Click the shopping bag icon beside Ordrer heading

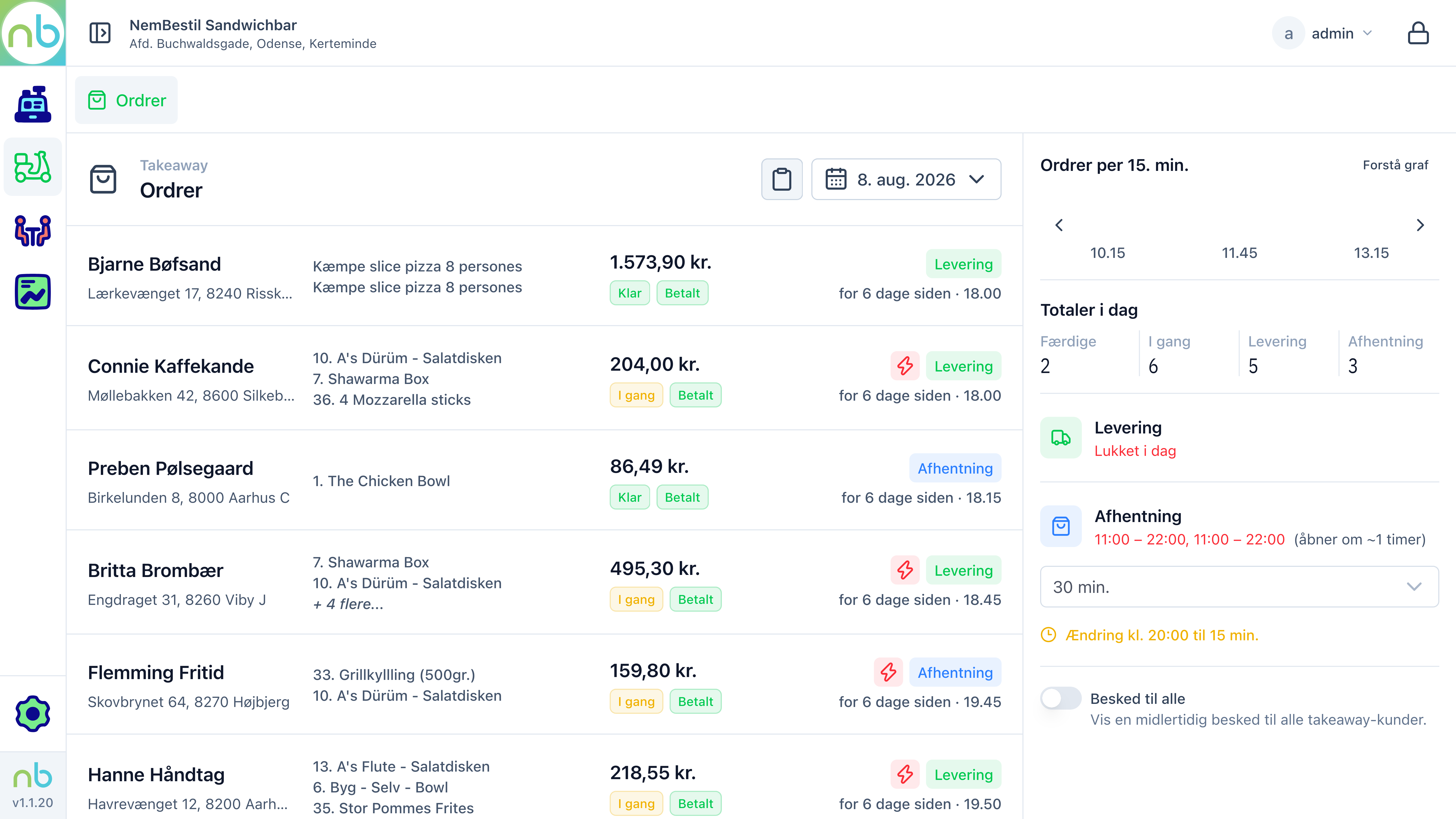coord(103,179)
